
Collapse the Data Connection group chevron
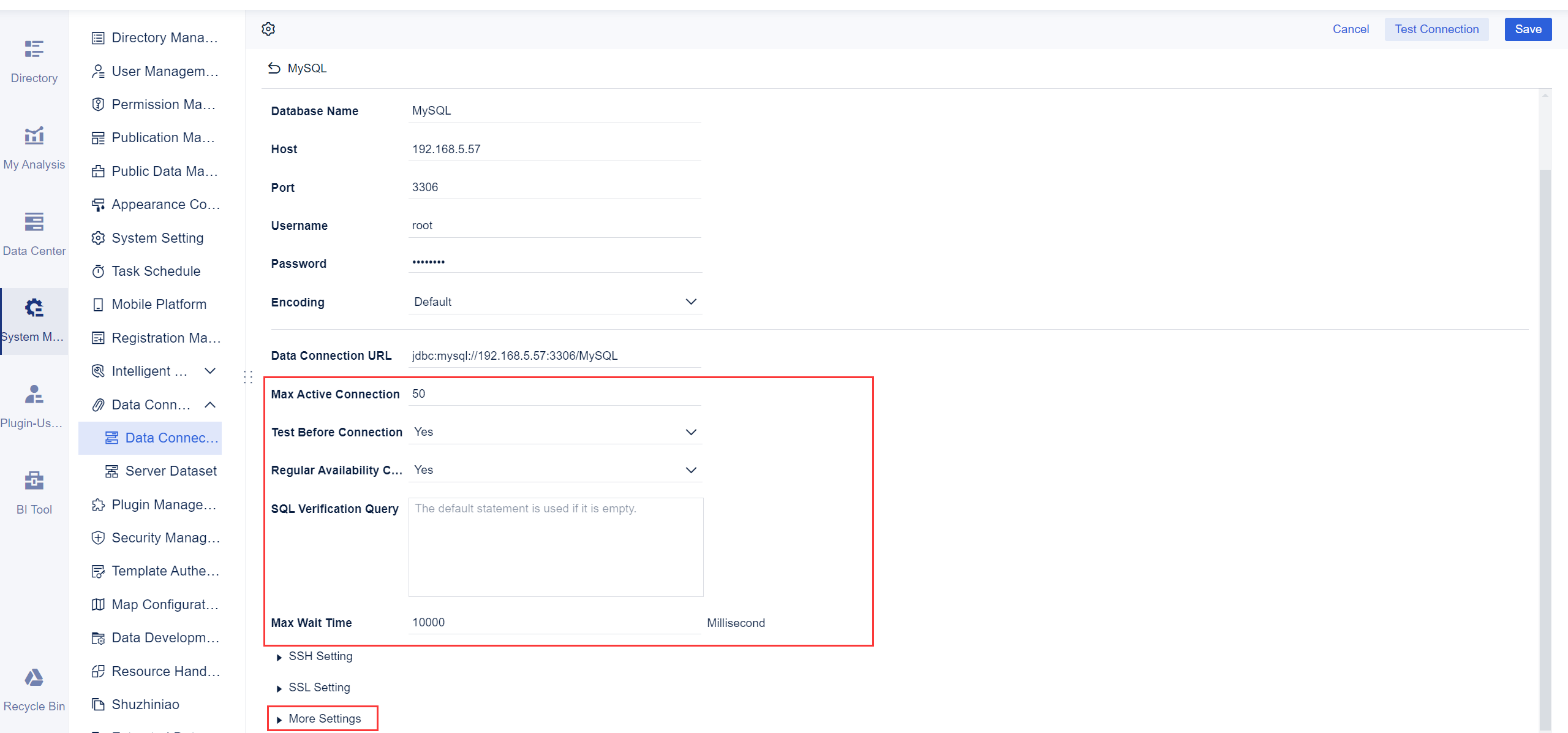(x=210, y=404)
